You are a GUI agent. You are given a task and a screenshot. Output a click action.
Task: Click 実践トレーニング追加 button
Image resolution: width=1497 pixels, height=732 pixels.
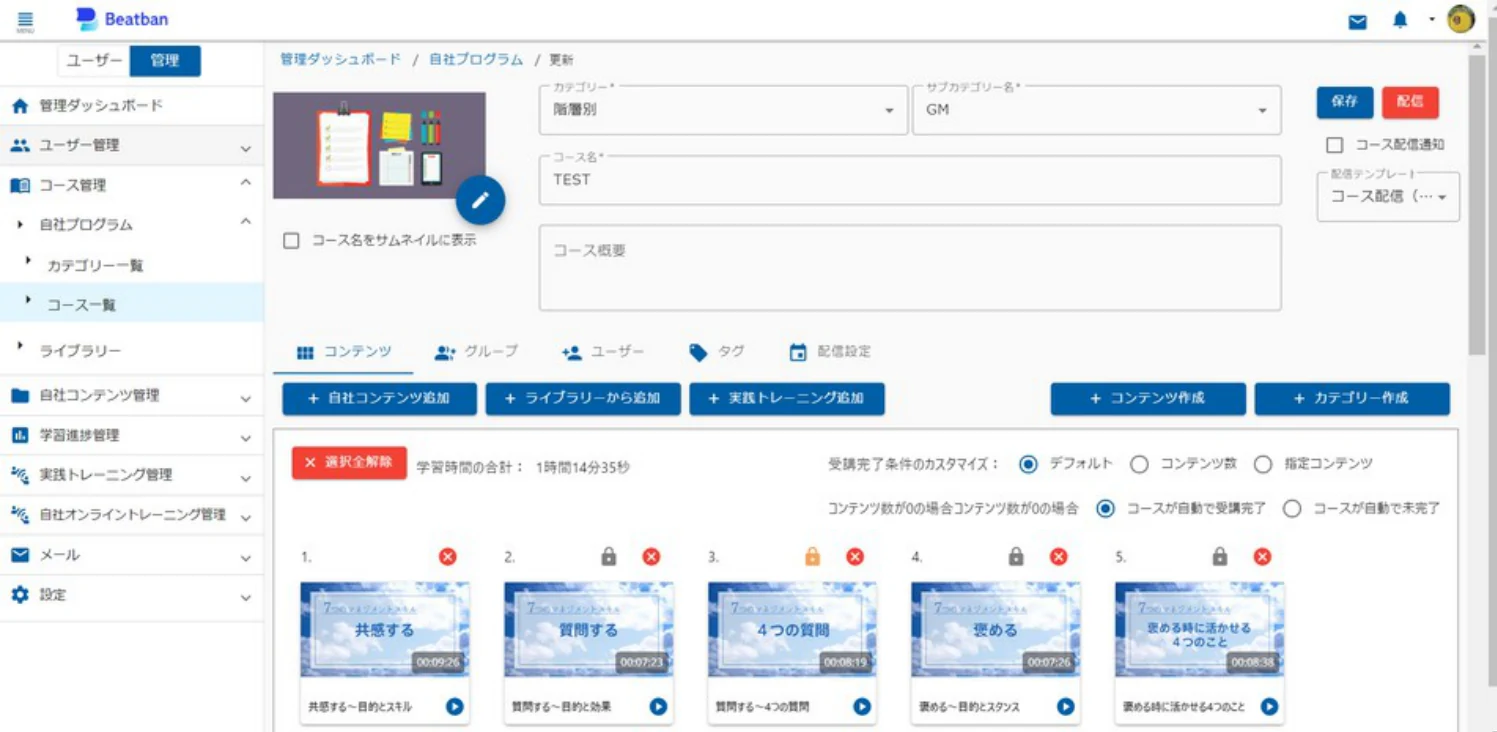click(x=787, y=399)
